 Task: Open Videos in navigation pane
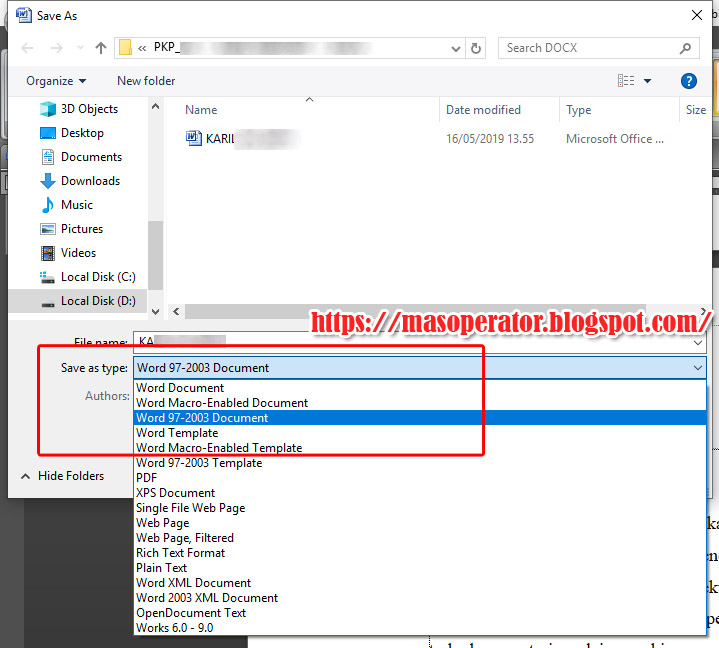(78, 253)
